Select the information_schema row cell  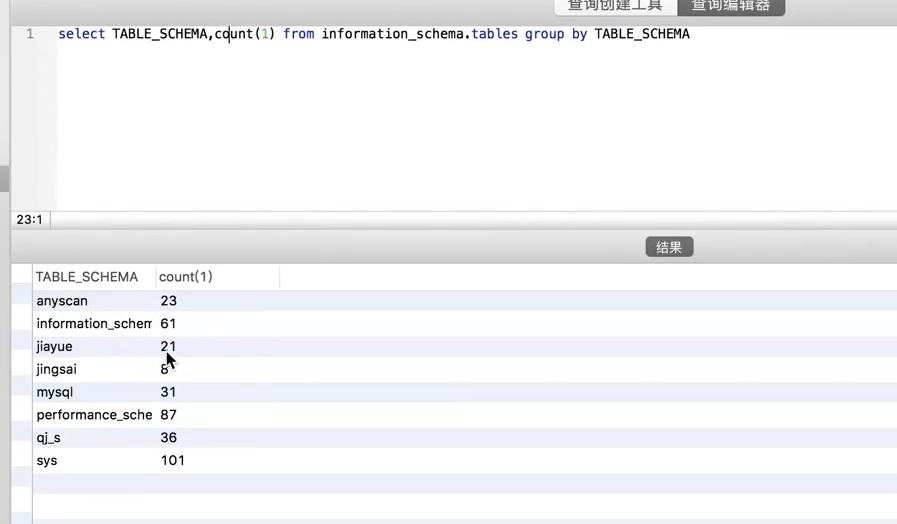94,324
